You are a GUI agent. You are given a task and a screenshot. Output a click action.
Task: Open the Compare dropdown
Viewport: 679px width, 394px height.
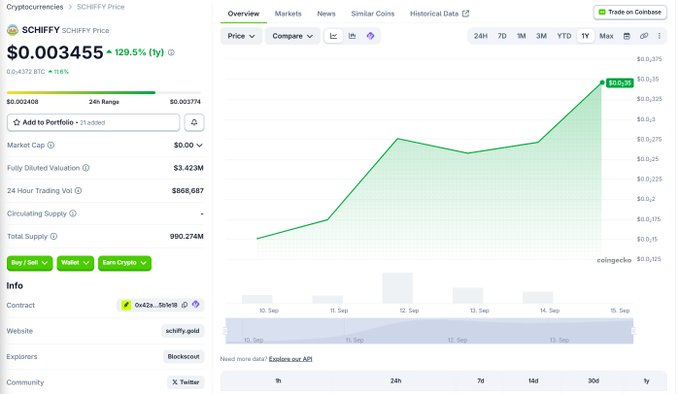(292, 36)
